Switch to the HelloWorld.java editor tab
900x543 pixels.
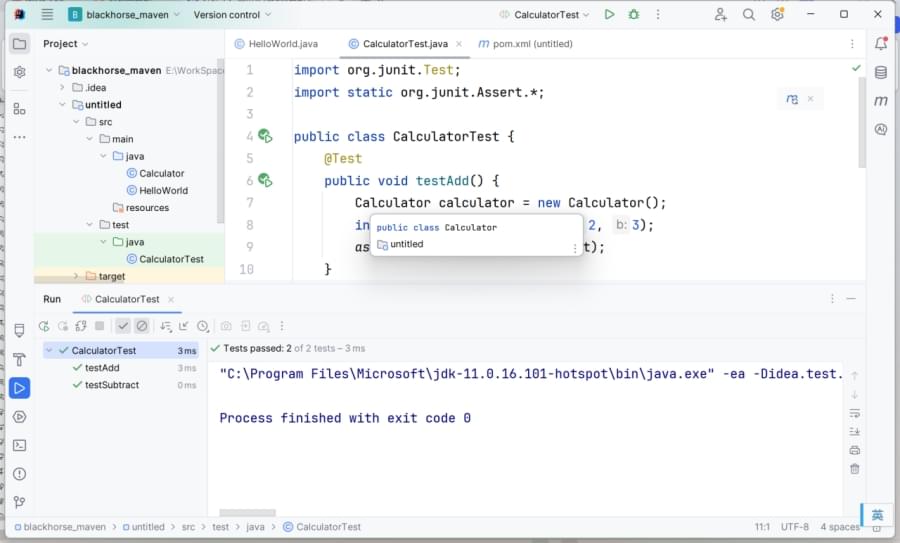pos(275,44)
